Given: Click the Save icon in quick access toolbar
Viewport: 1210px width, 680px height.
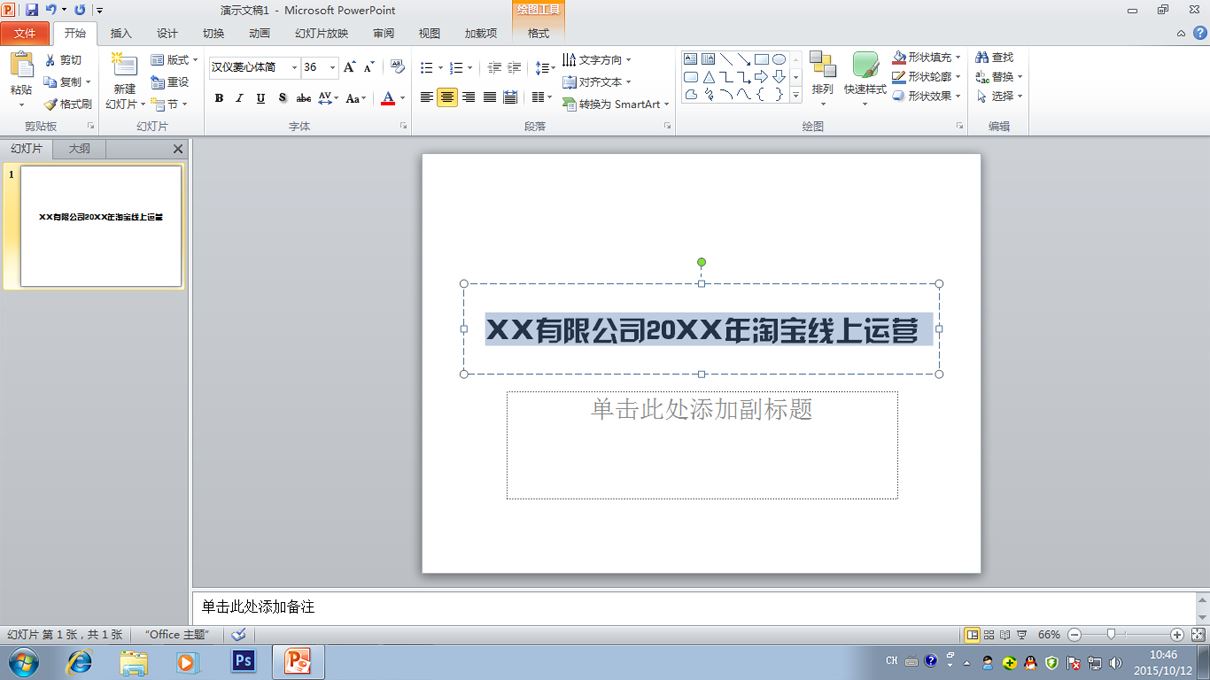Looking at the screenshot, I should [32, 10].
